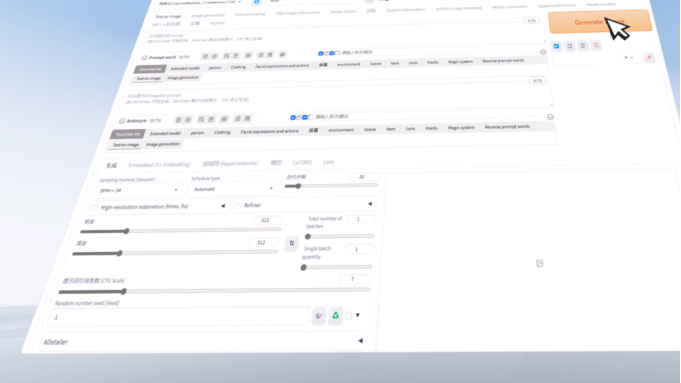
Task: Open the Schedule type Automatic dropdown
Action: (x=234, y=189)
